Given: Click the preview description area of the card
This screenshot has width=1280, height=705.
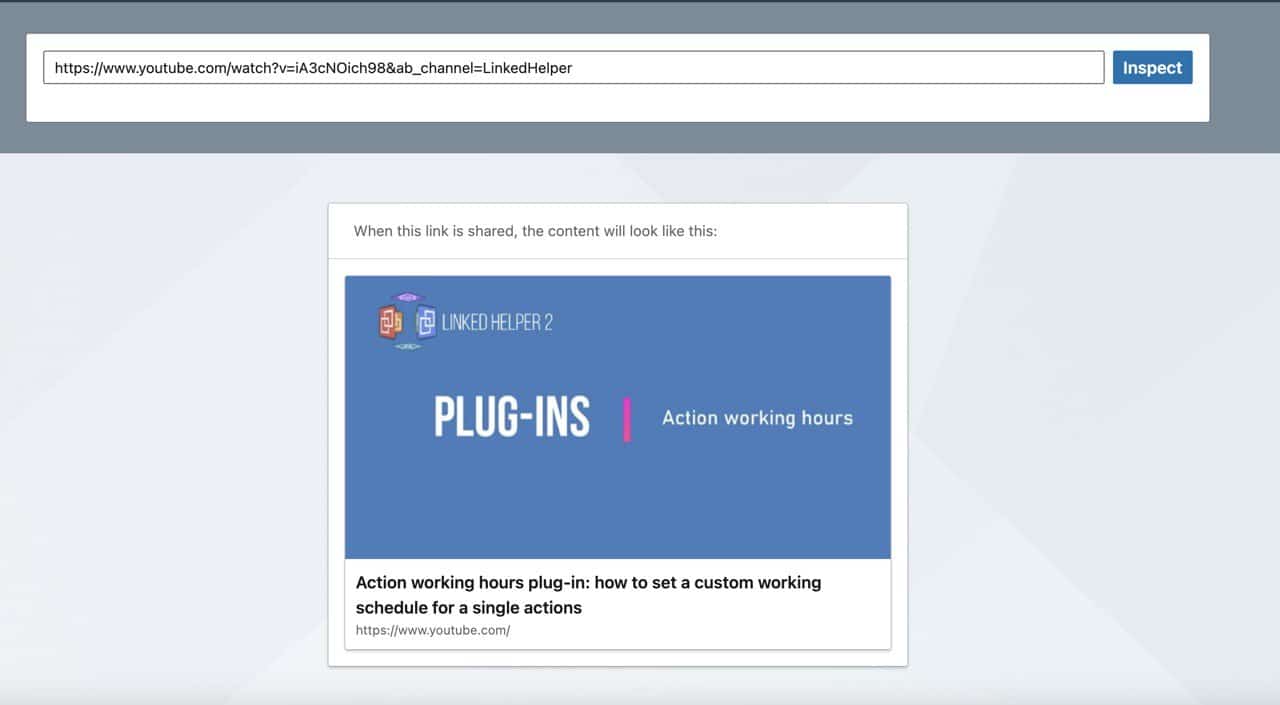Looking at the screenshot, I should (x=617, y=603).
